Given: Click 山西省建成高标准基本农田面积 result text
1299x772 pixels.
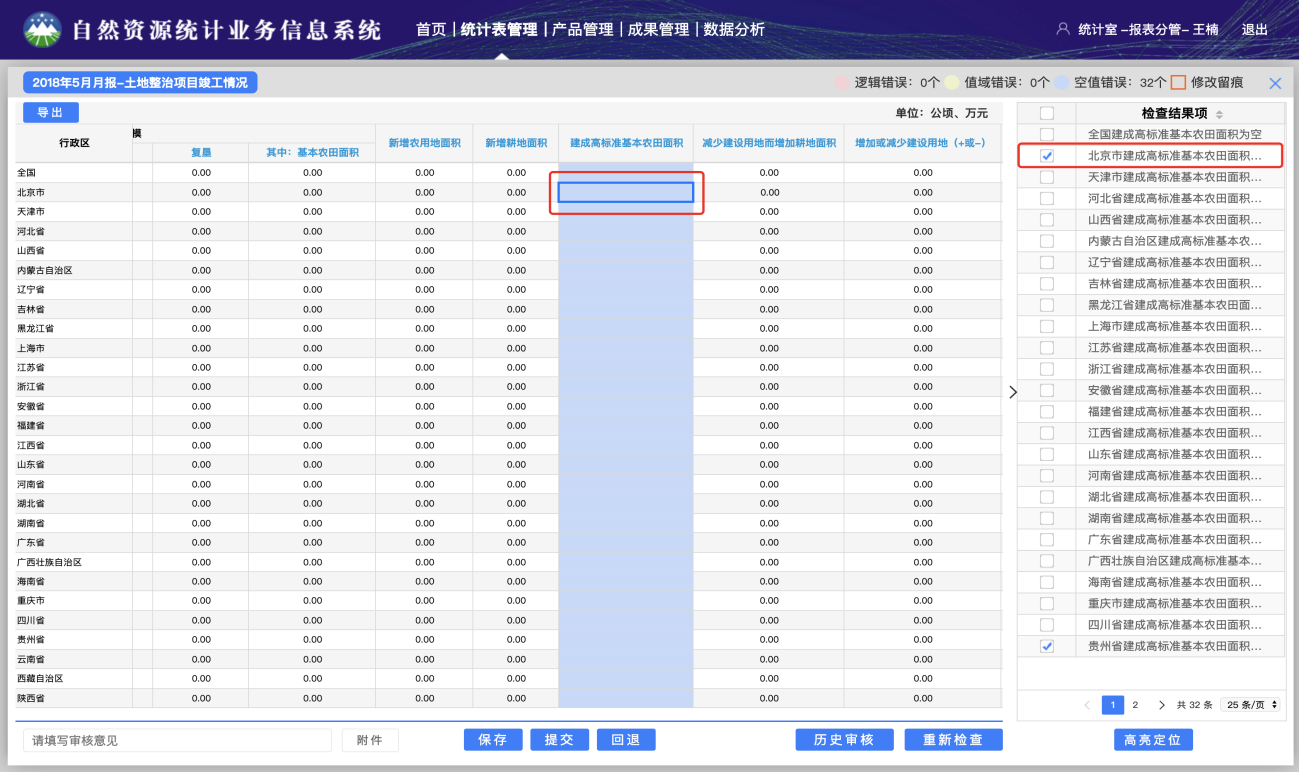Looking at the screenshot, I should coord(1175,220).
